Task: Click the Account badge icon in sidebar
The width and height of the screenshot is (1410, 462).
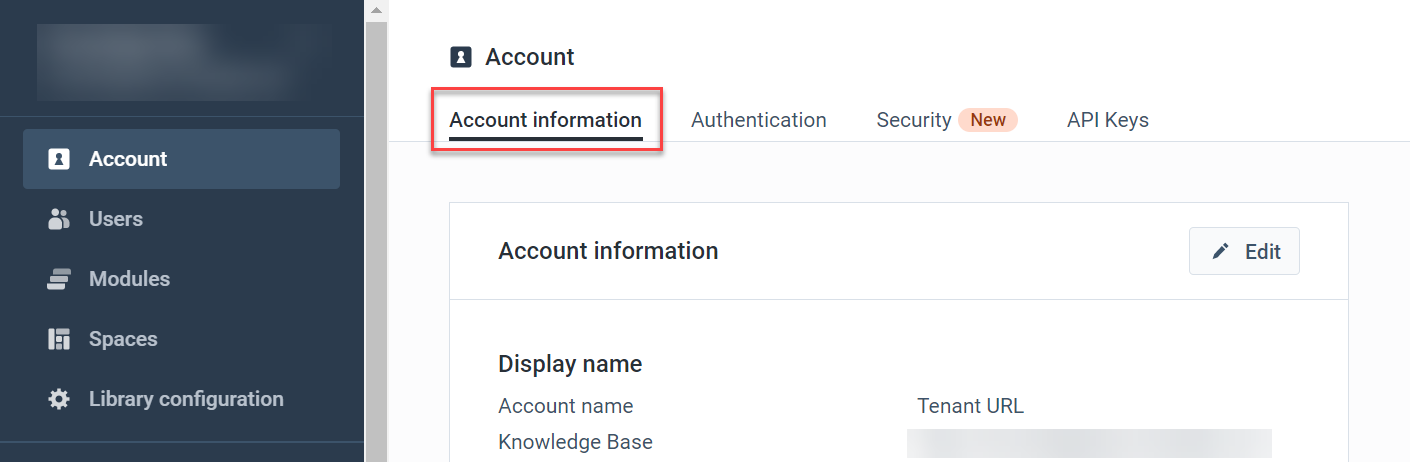Action: 59,159
